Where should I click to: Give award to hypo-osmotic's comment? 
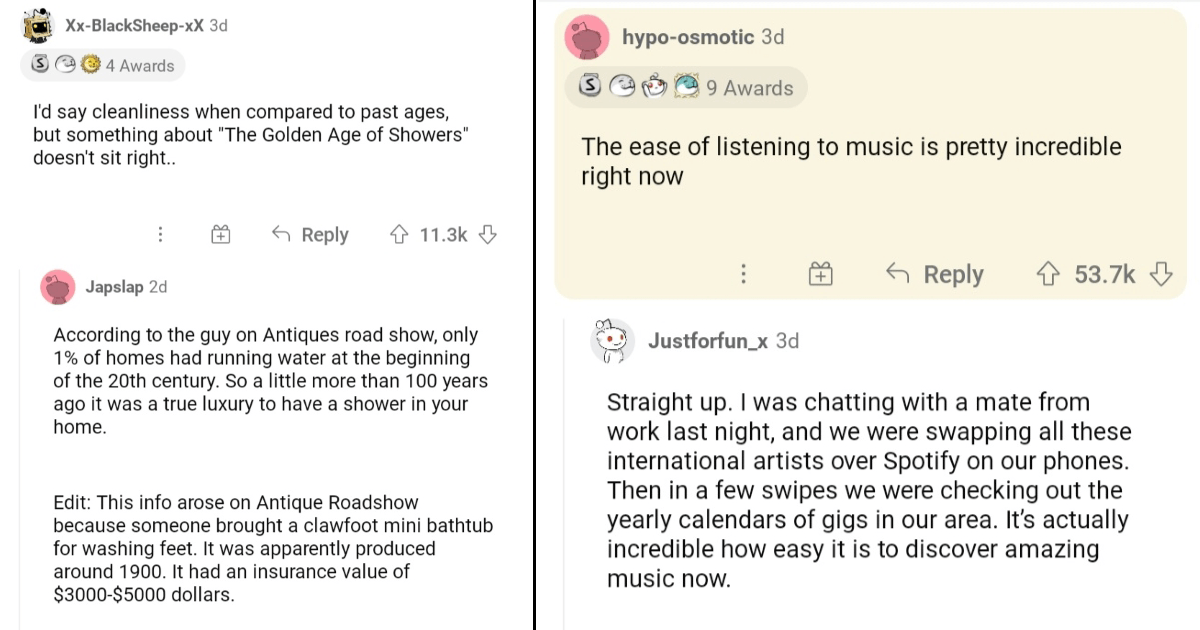[820, 274]
